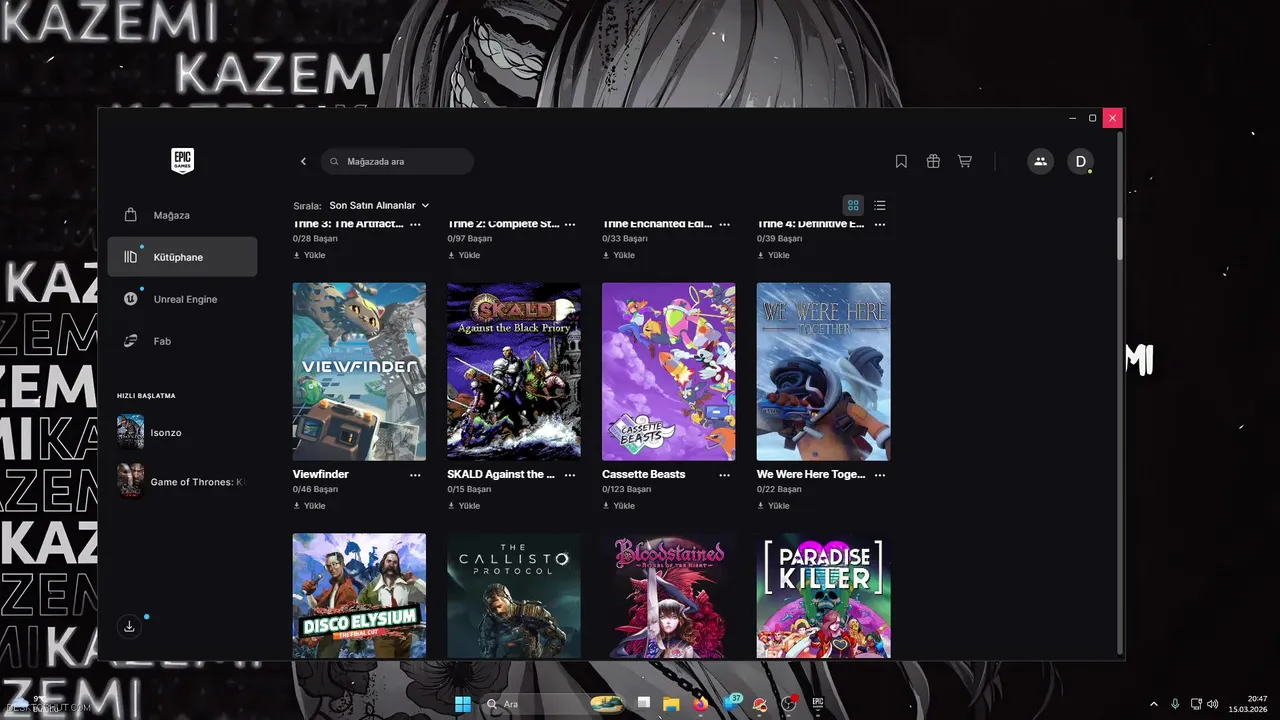Open File Explorer from the taskbar
Screen dimensions: 1280x720
pyautogui.click(x=671, y=704)
